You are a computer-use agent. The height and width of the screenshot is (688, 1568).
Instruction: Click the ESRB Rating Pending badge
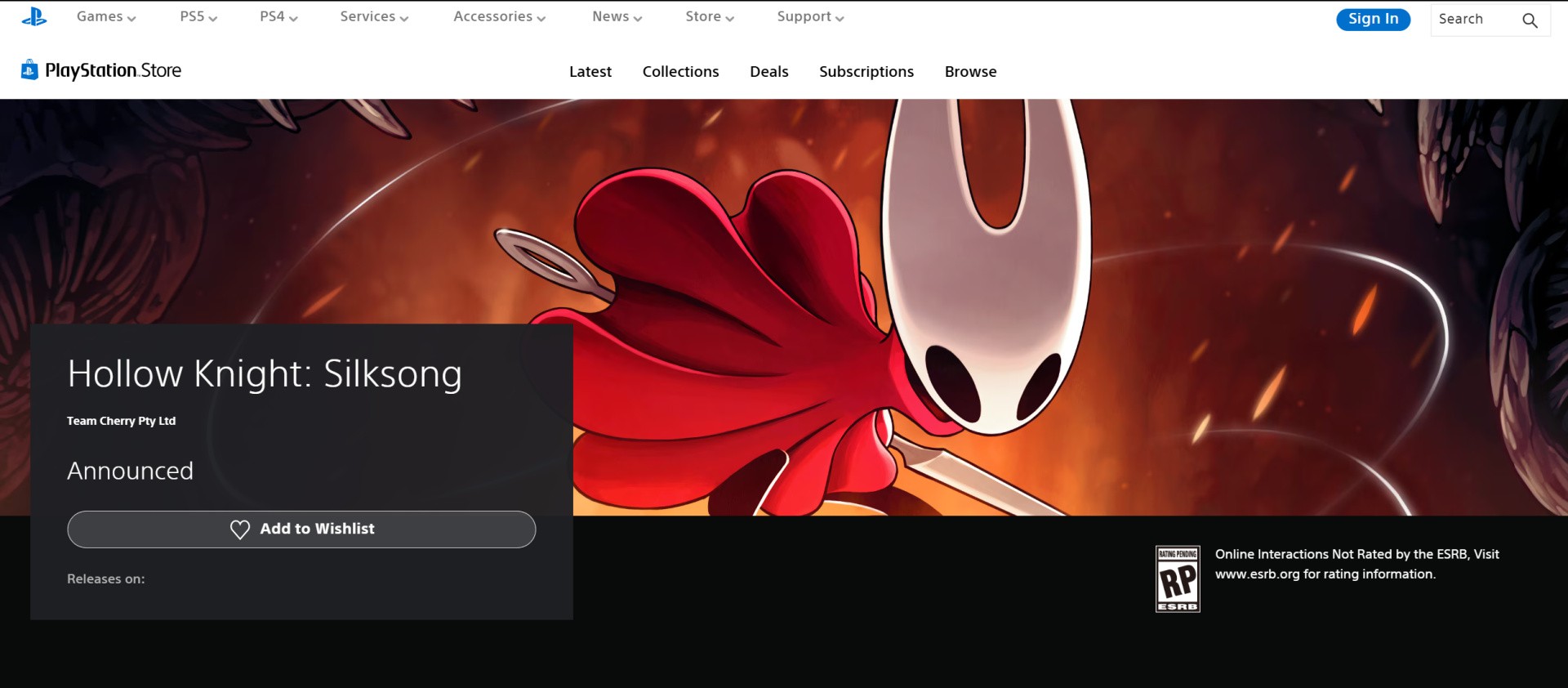[1178, 579]
